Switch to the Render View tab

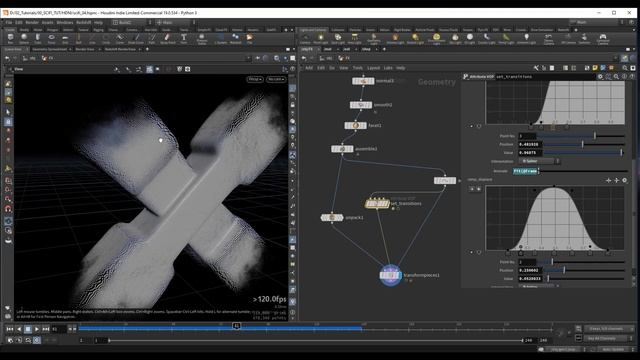(85, 49)
